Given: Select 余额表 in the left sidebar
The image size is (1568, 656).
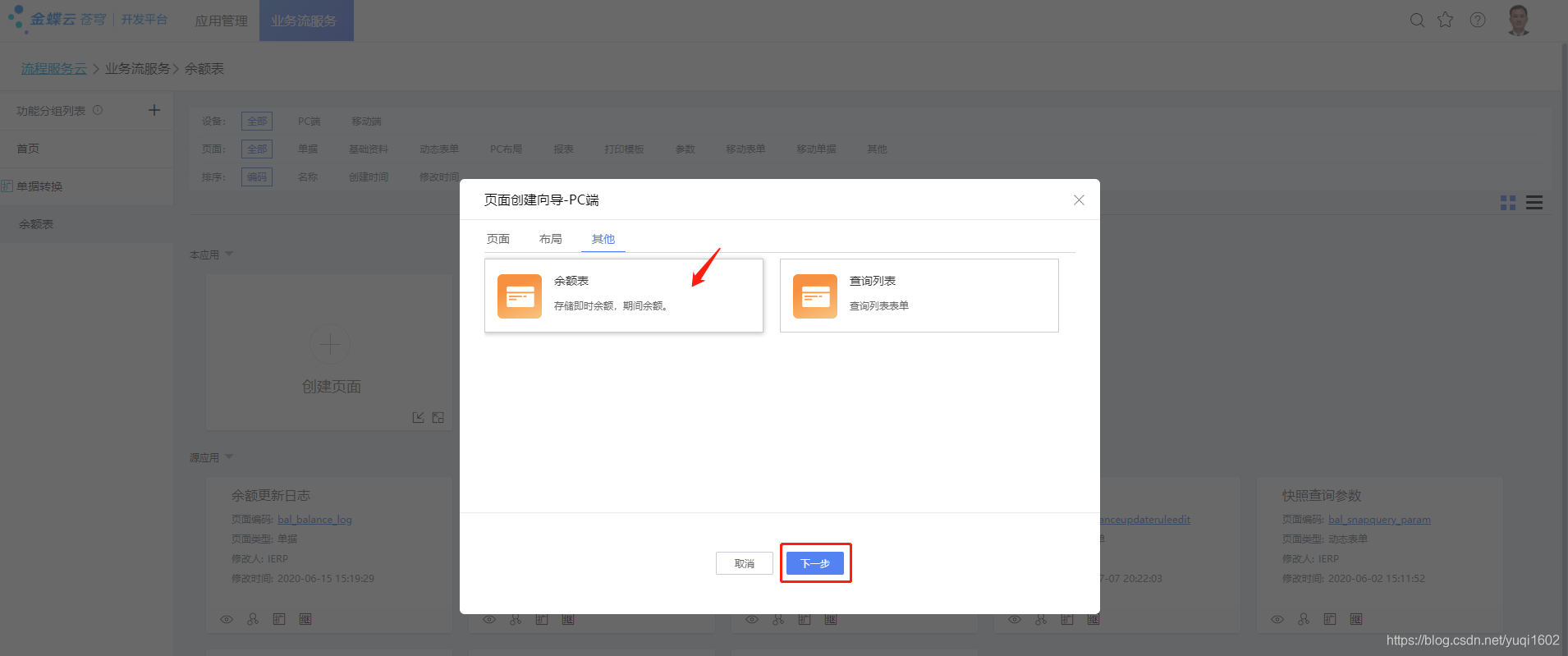Looking at the screenshot, I should click(x=36, y=224).
